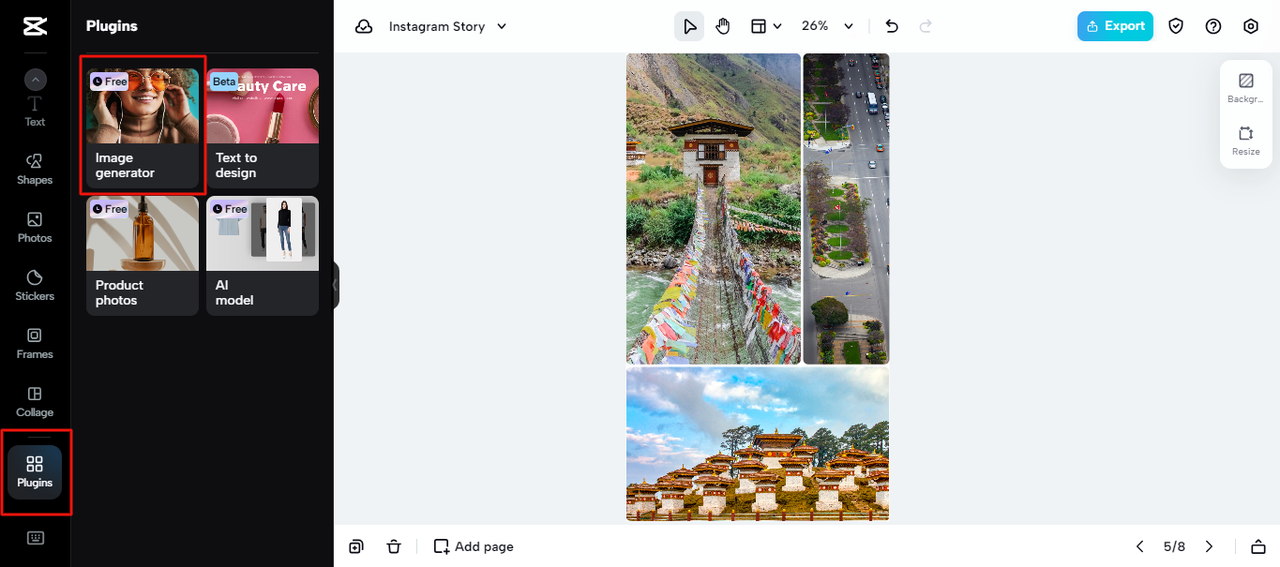Click the Undo arrow
Viewport: 1280px width, 567px height.
(892, 27)
